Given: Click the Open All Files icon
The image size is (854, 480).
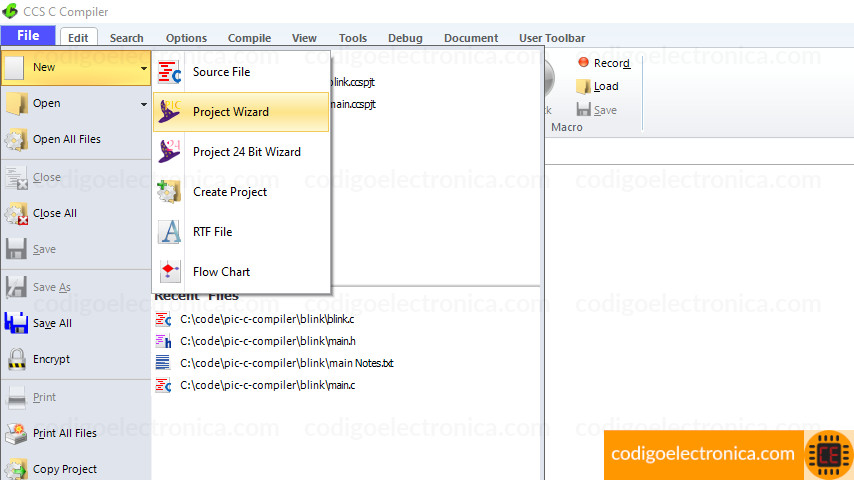Looking at the screenshot, I should (x=16, y=139).
